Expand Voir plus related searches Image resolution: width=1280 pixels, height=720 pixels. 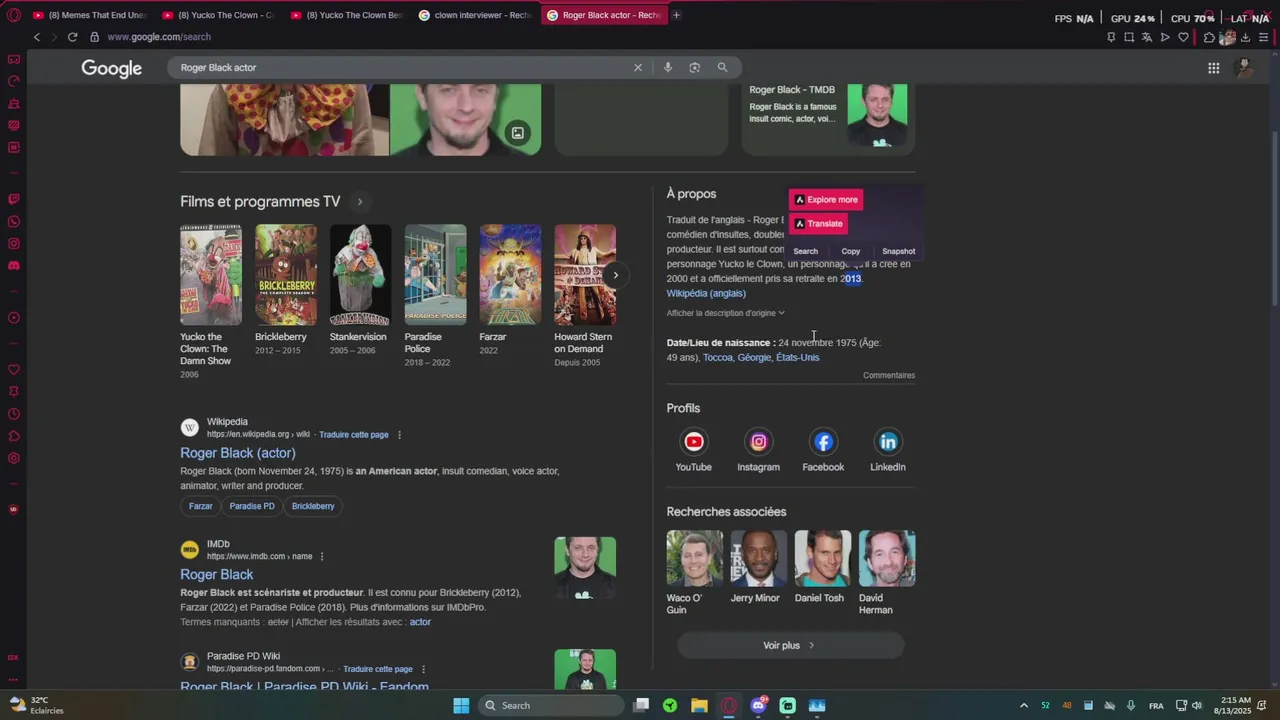790,645
